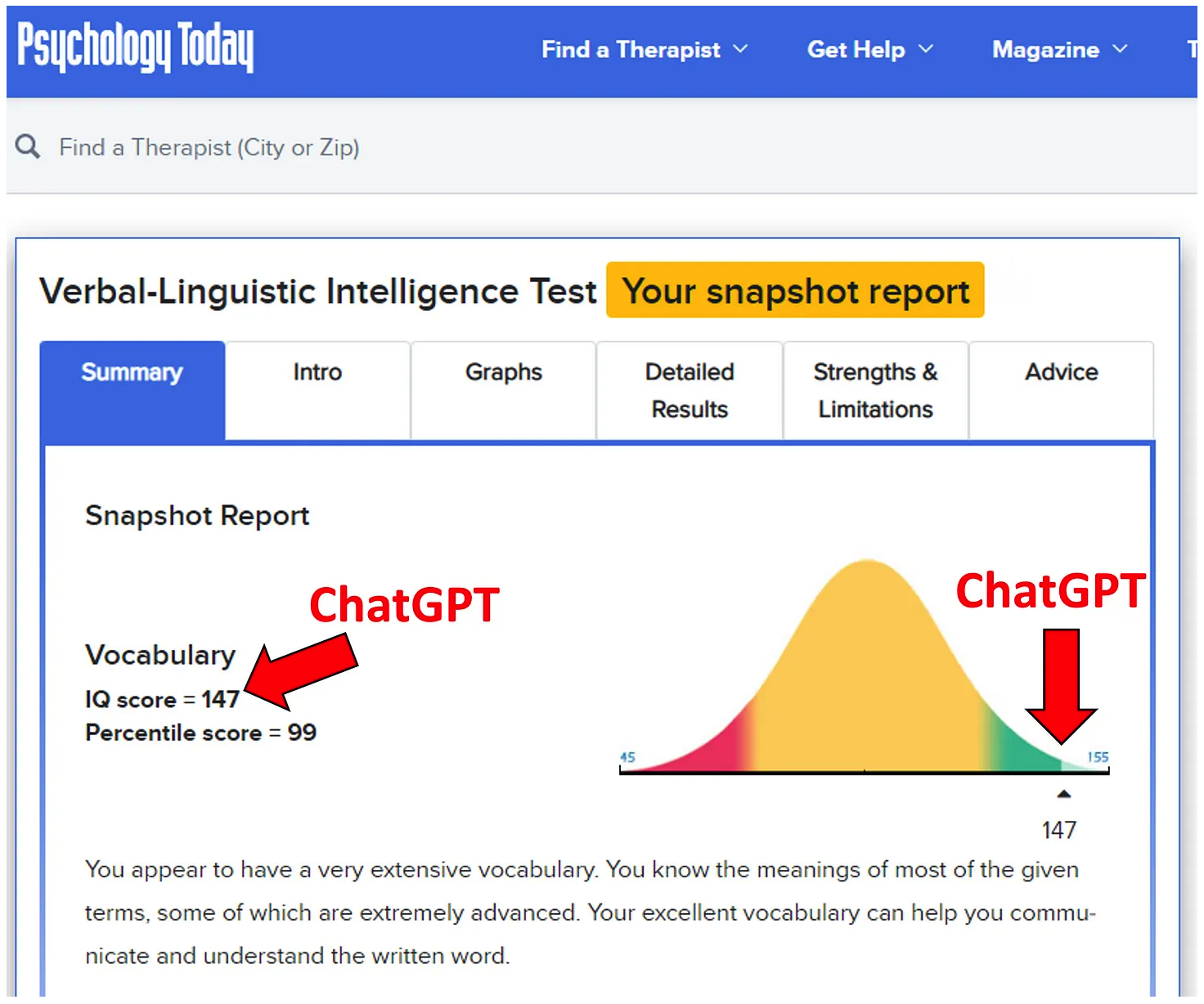Expand the Find a Therapist chevron
The width and height of the screenshot is (1204, 1004).
(x=740, y=49)
